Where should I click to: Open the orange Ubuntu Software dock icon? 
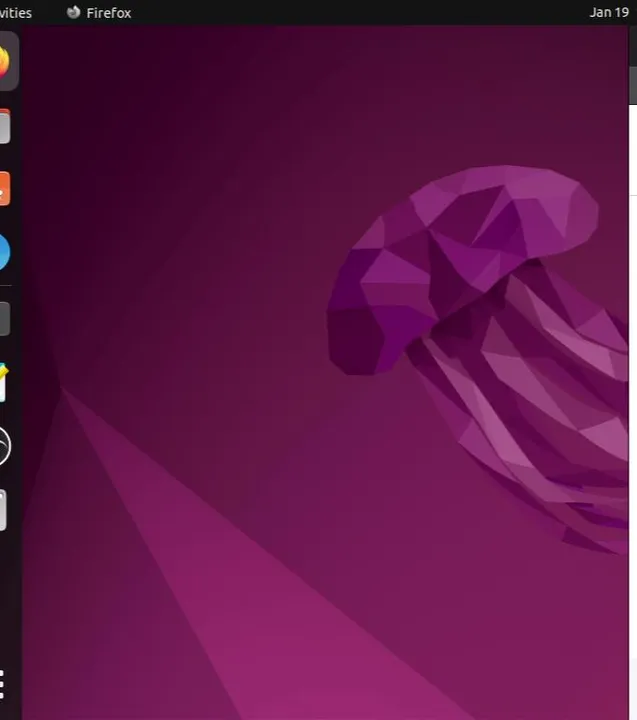5,189
